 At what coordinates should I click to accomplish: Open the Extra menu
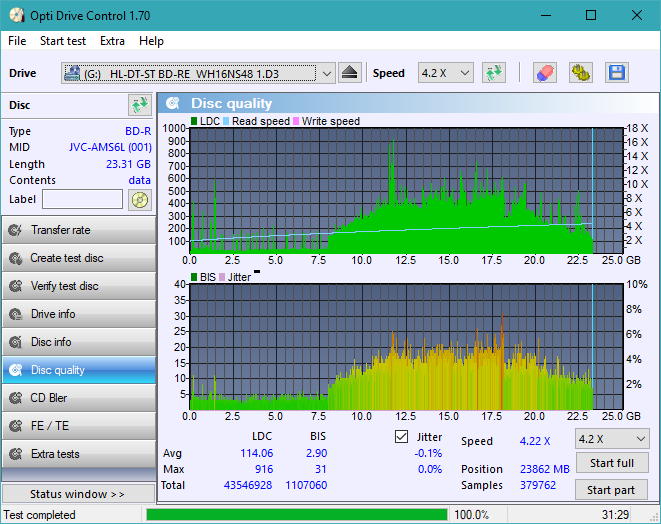pos(112,41)
